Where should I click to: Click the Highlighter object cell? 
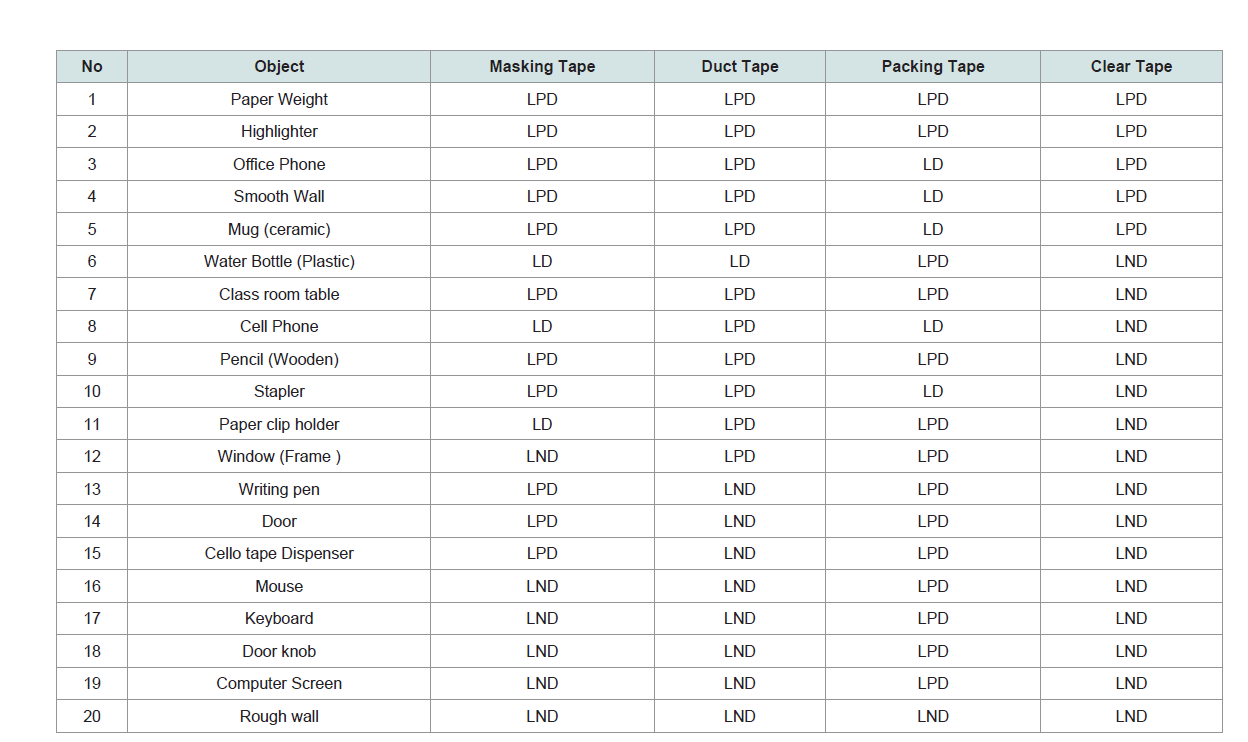[279, 132]
